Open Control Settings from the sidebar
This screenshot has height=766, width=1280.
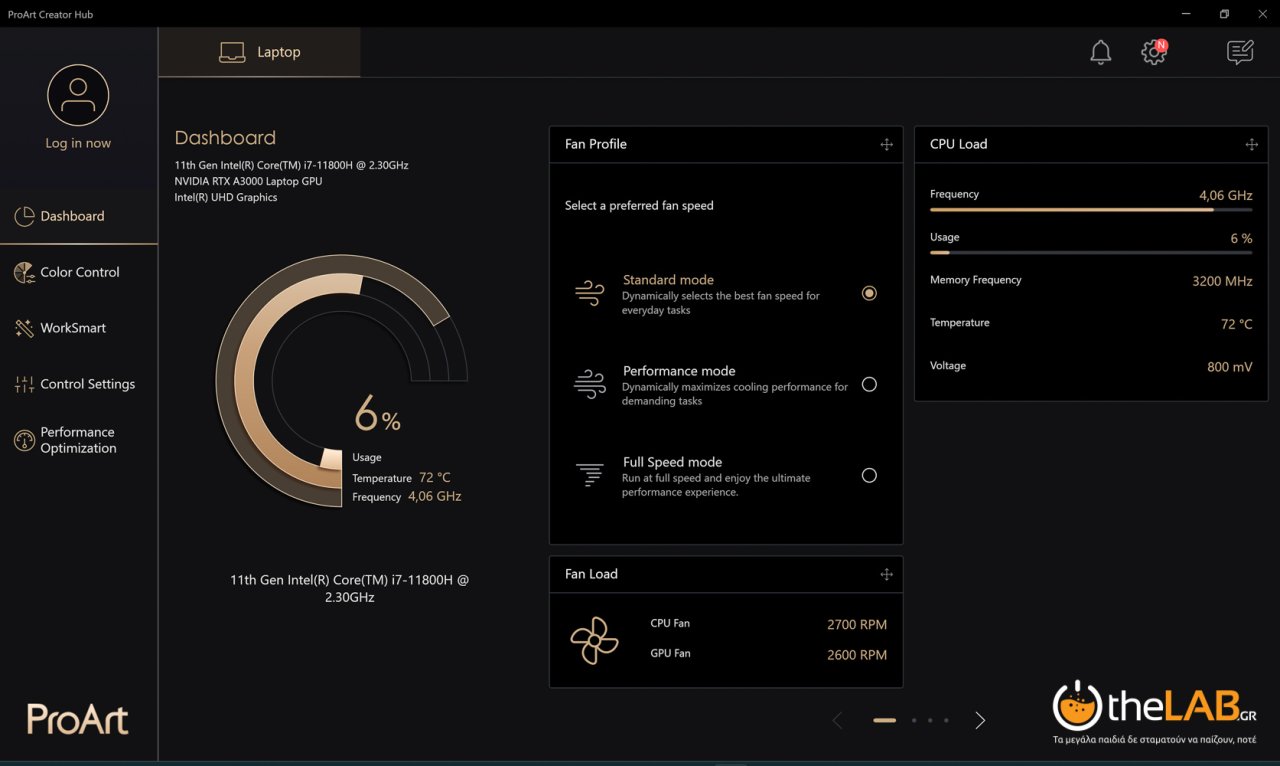(x=87, y=383)
